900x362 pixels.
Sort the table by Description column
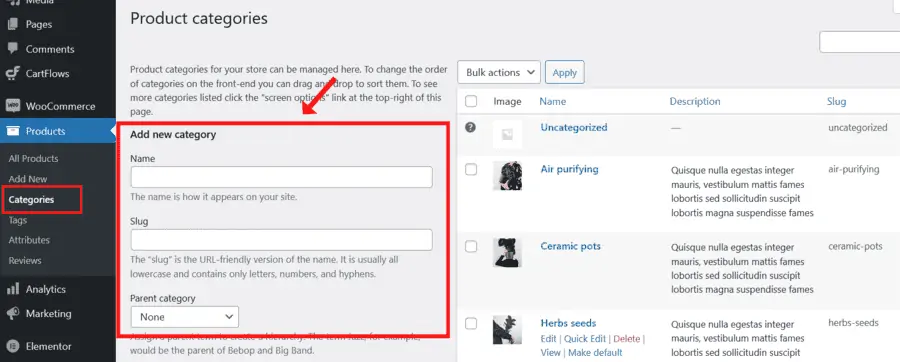(695, 102)
